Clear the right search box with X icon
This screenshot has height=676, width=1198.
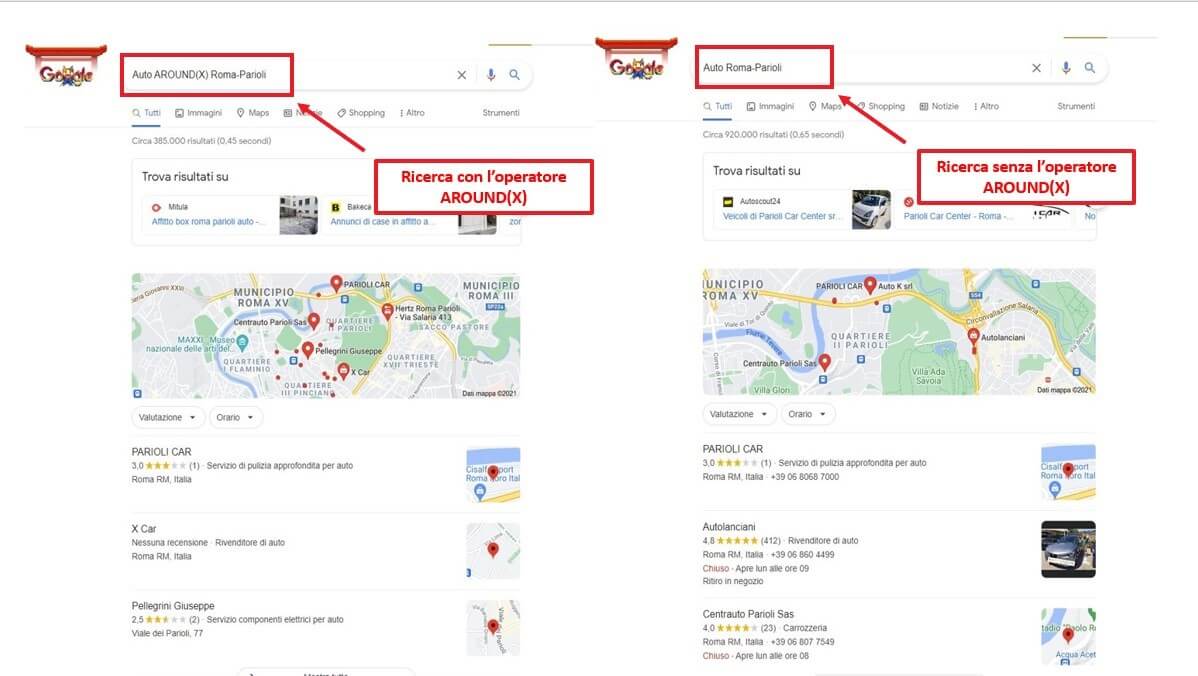[x=1036, y=68]
